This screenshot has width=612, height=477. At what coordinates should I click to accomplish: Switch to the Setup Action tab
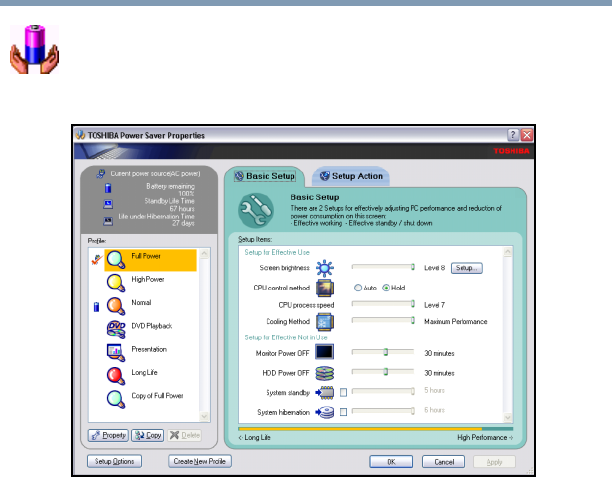coord(351,176)
